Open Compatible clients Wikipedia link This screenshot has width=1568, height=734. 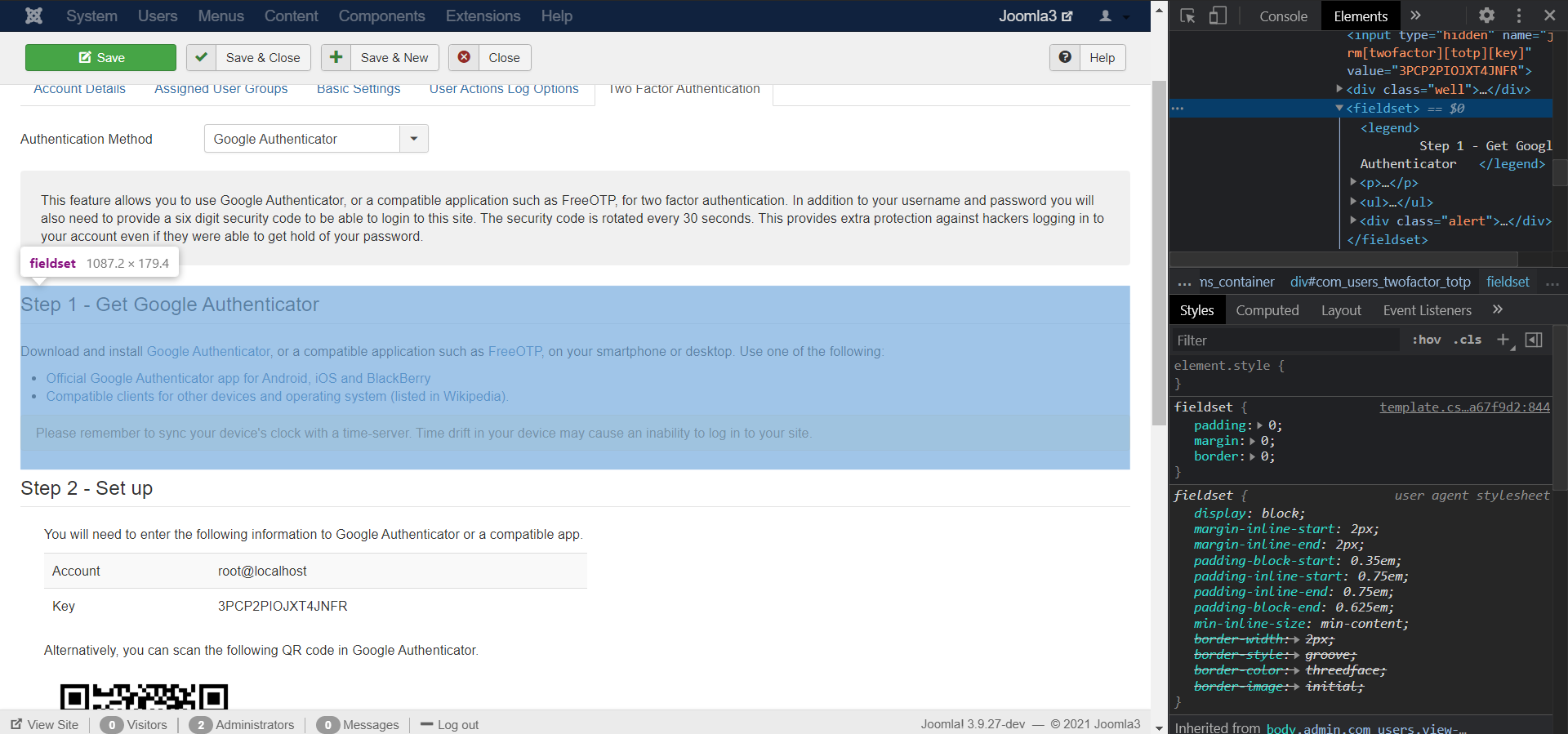[277, 396]
